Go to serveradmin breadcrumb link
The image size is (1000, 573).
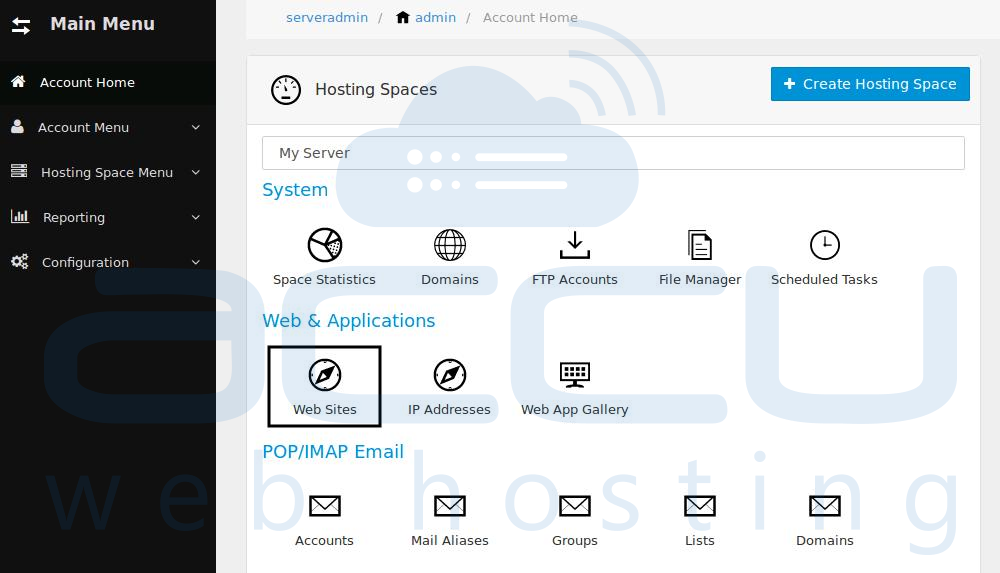point(327,17)
